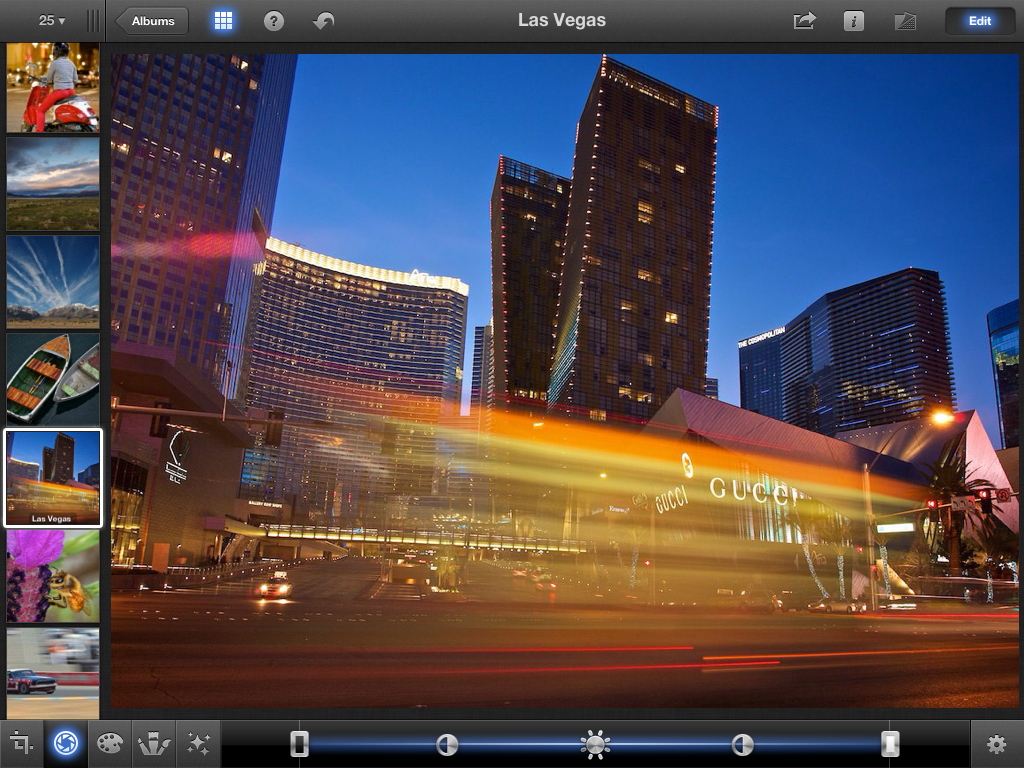
Task: Toggle Edit mode off
Action: pos(979,21)
